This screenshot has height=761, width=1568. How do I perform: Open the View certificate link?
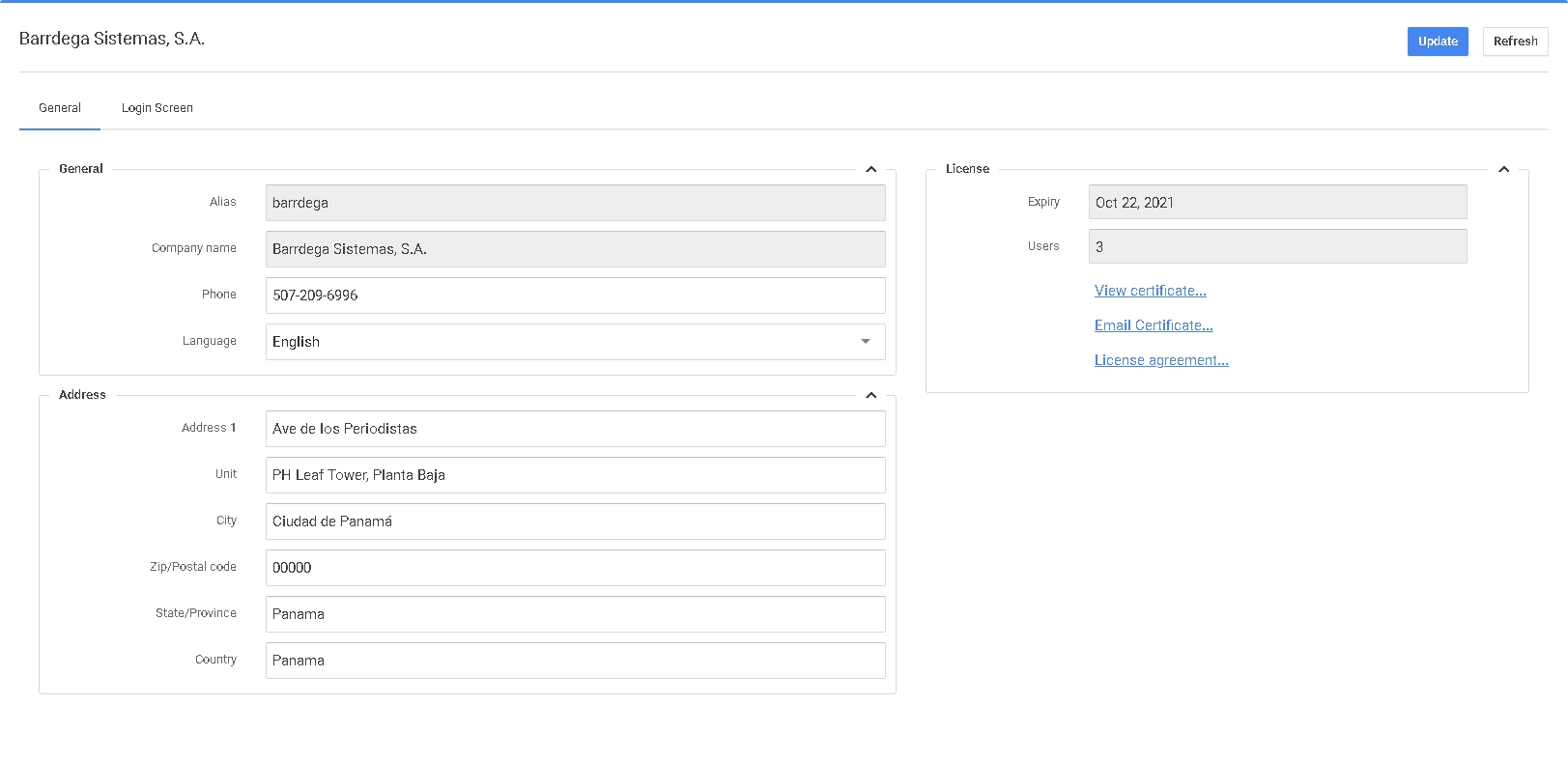click(1150, 291)
